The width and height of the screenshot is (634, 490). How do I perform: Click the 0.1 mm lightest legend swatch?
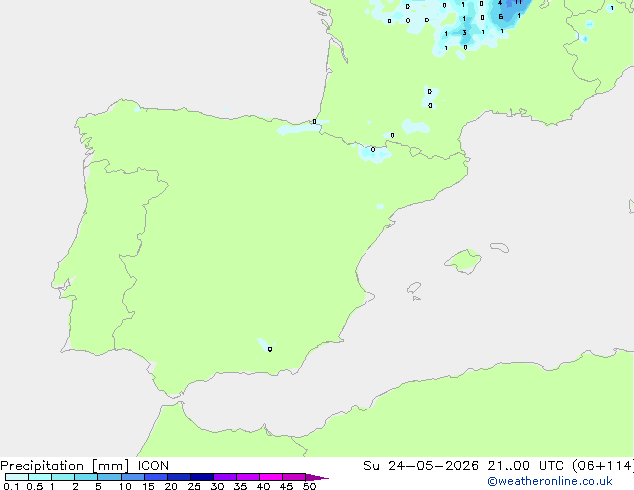(x=17, y=477)
